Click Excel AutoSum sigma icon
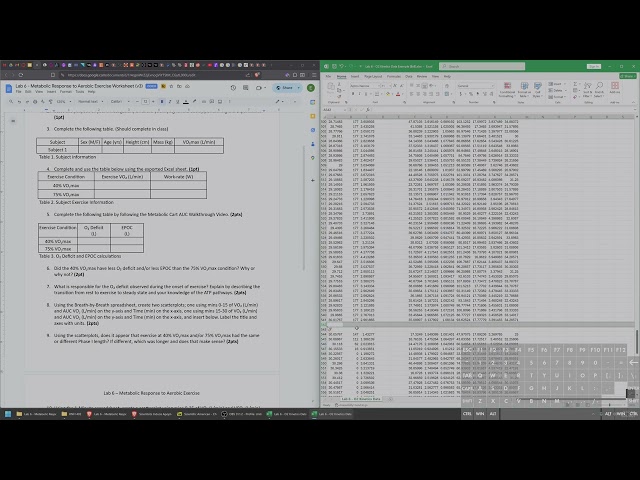640x480 pixels. [575, 84]
